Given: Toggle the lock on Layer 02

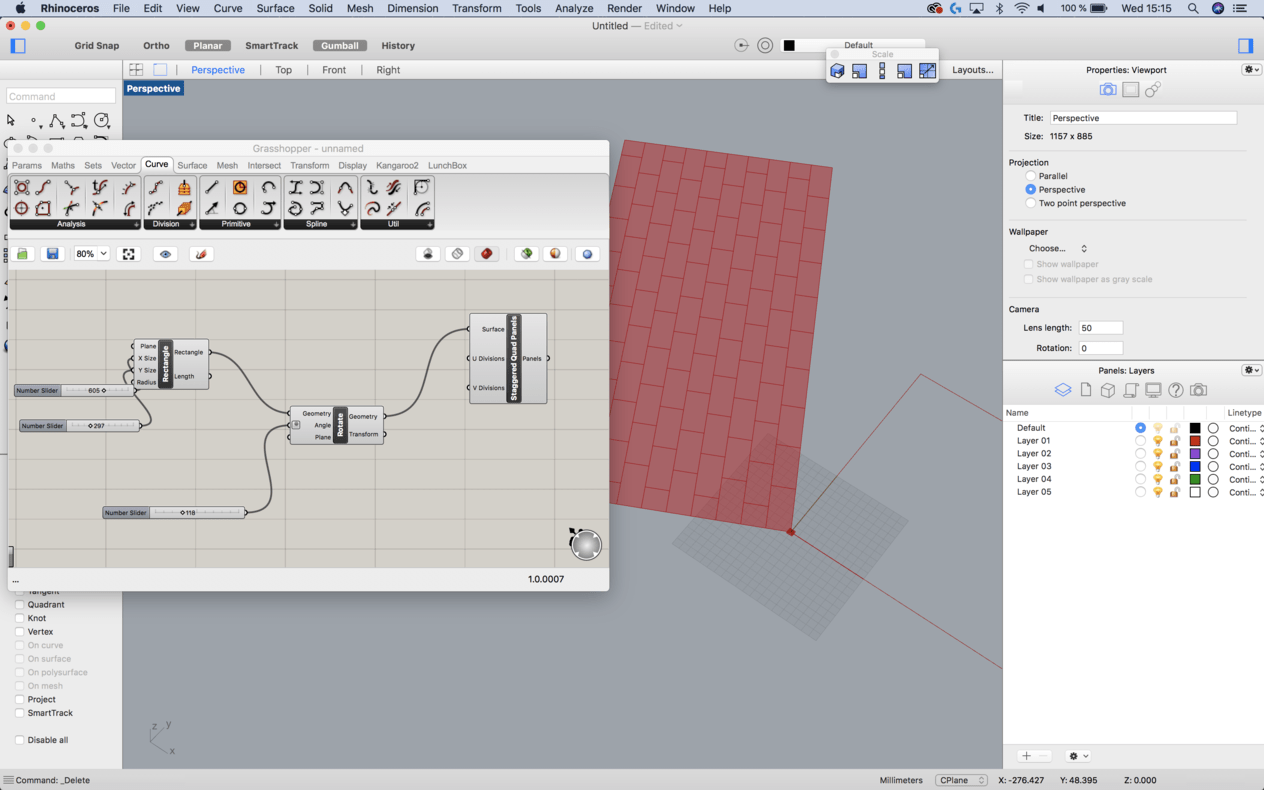Looking at the screenshot, I should pyautogui.click(x=1175, y=454).
